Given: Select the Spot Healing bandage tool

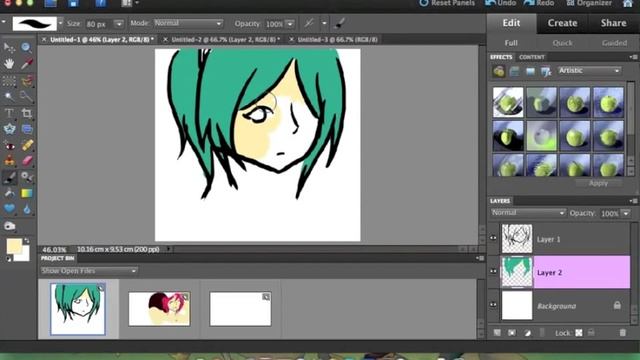Looking at the screenshot, I should click(x=26, y=145).
